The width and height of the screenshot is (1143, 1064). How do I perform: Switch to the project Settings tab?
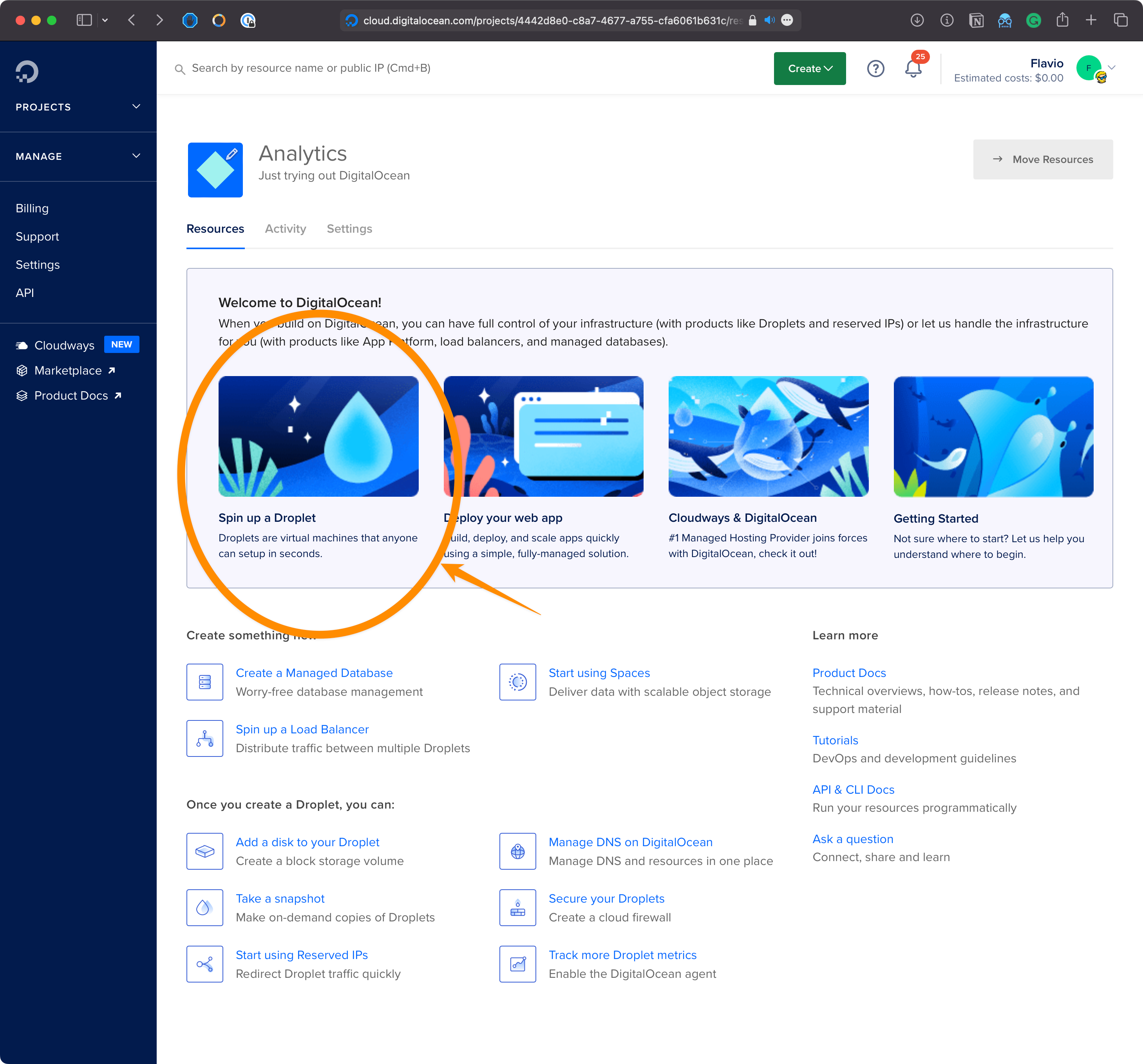[x=349, y=229]
